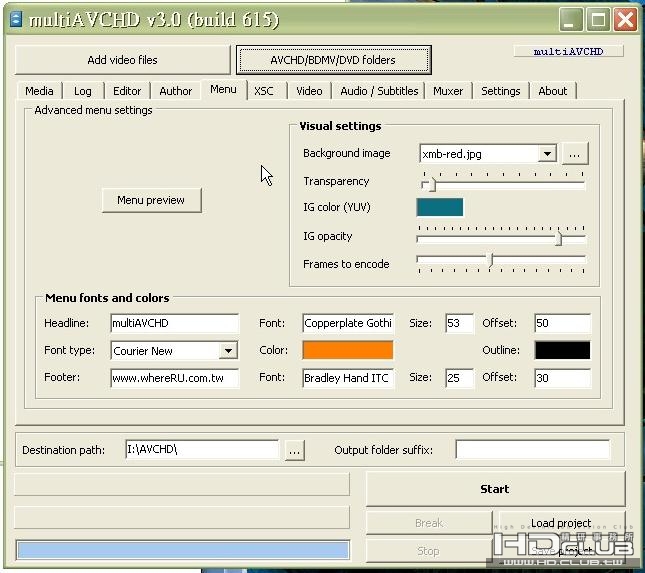Browse for background image with ellipsis button
The image size is (645, 573).
tap(575, 154)
